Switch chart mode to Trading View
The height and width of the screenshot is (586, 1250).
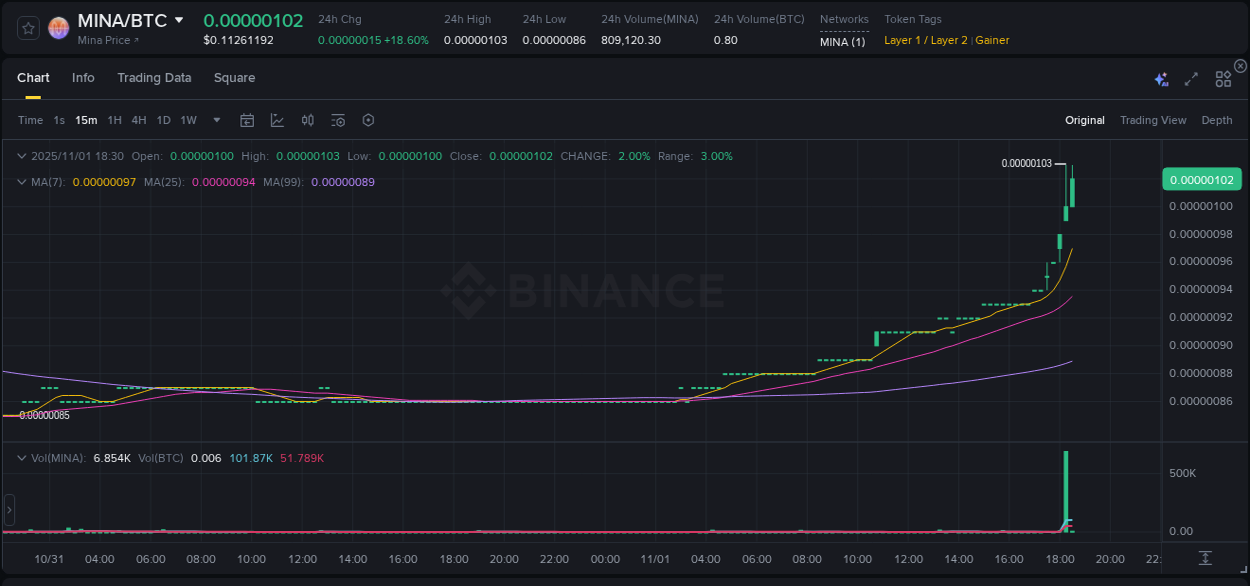[1153, 120]
